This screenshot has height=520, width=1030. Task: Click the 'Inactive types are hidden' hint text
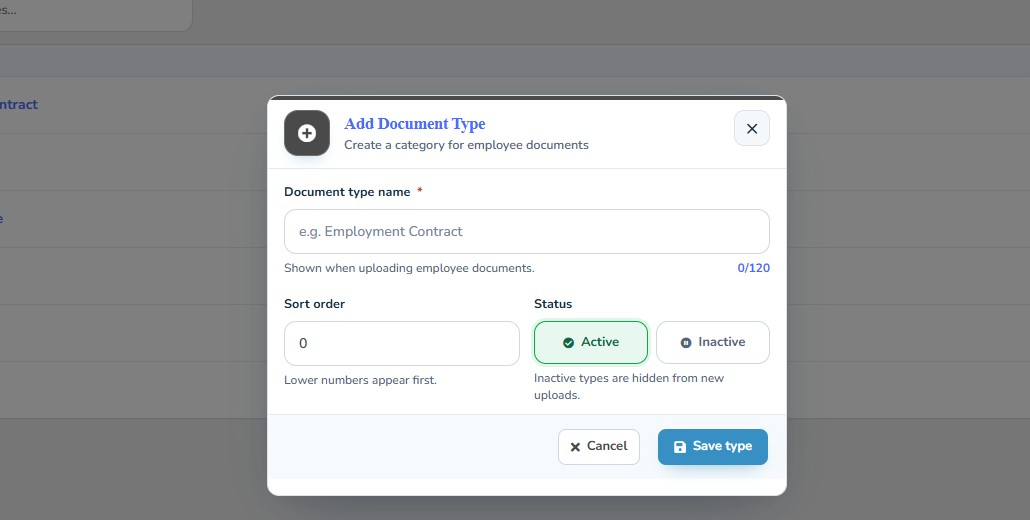point(629,386)
